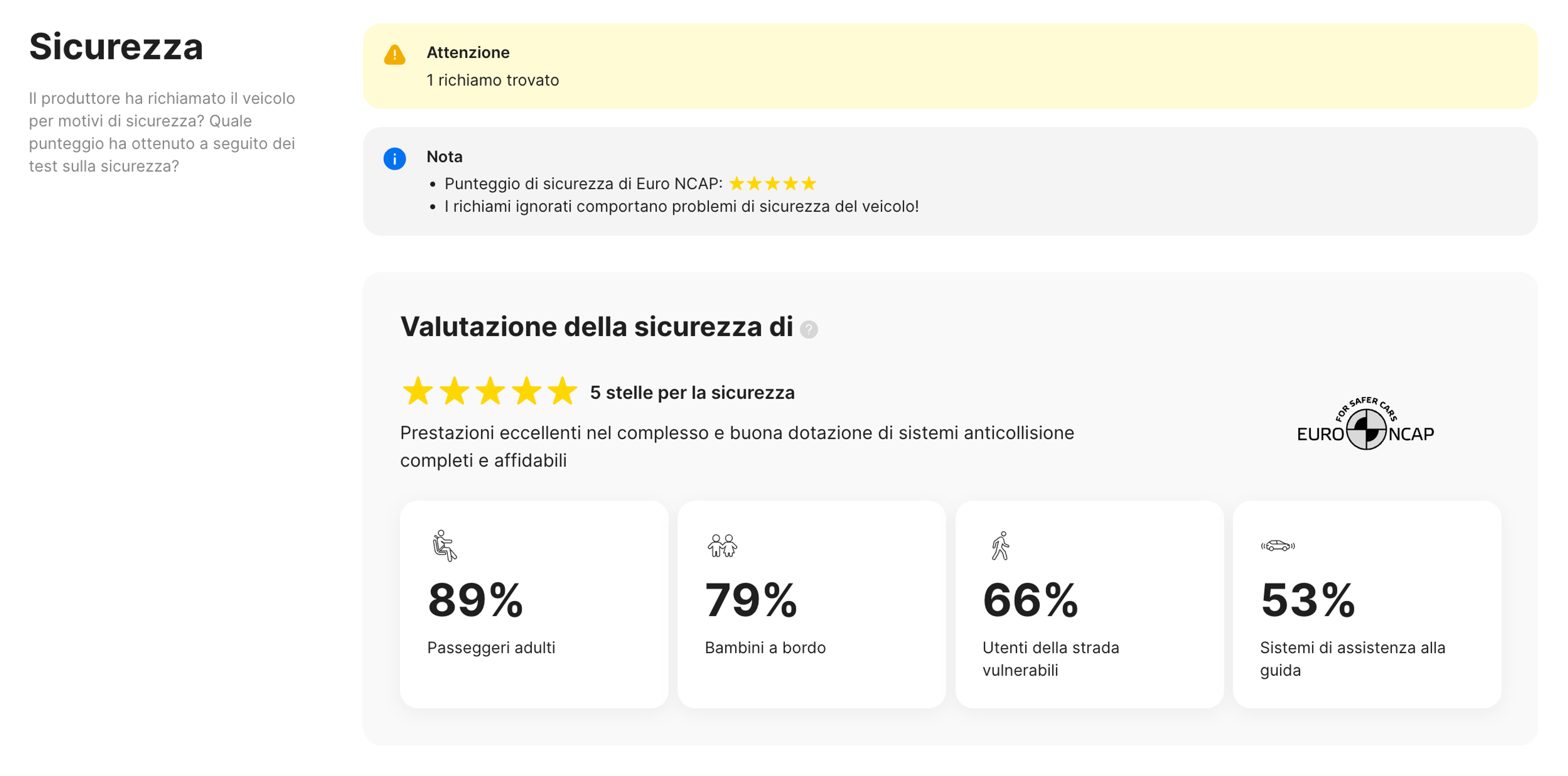Select the 66% vulnerable road users card
This screenshot has width=1568, height=776.
point(1089,604)
